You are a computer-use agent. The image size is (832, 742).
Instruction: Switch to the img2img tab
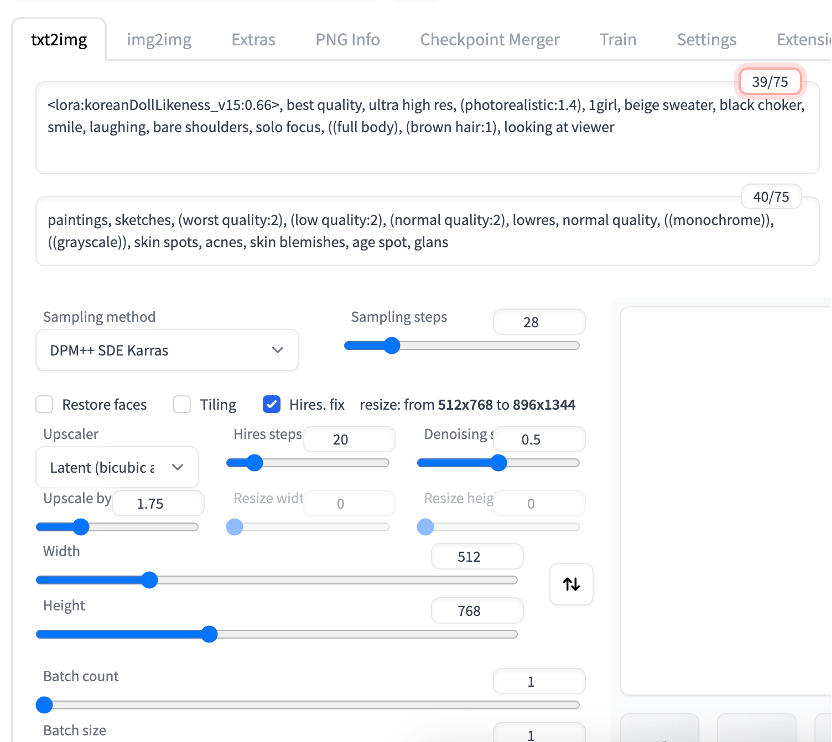click(x=159, y=40)
